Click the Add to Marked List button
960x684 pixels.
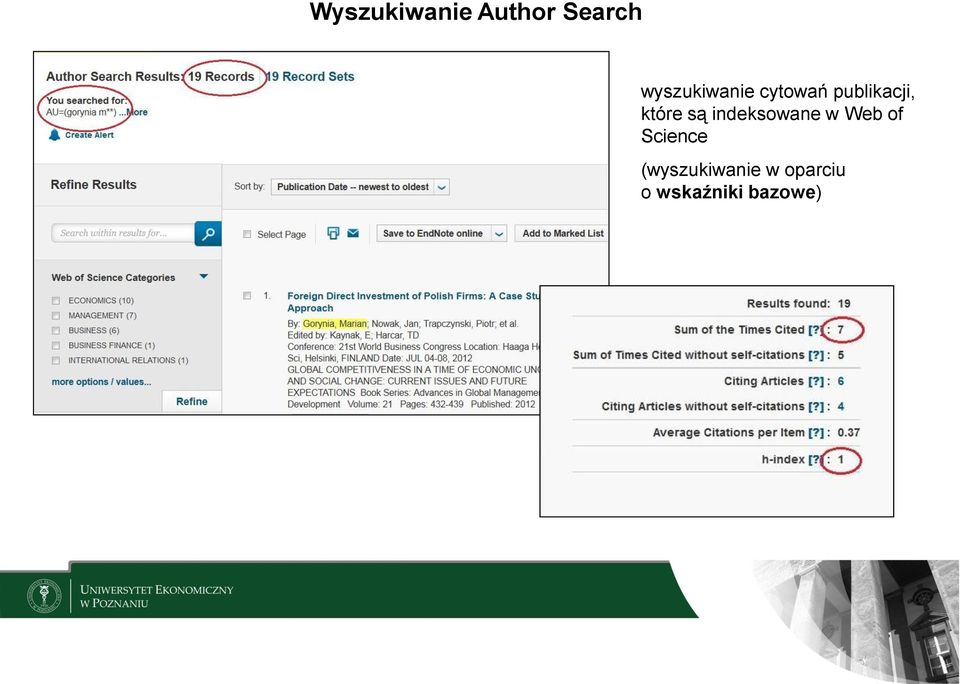pyautogui.click(x=563, y=233)
